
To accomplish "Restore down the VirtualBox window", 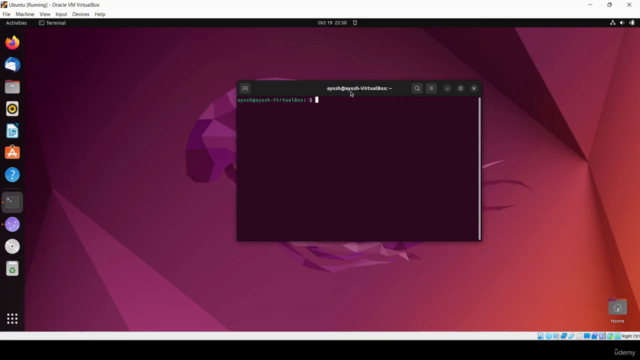I will coord(609,5).
